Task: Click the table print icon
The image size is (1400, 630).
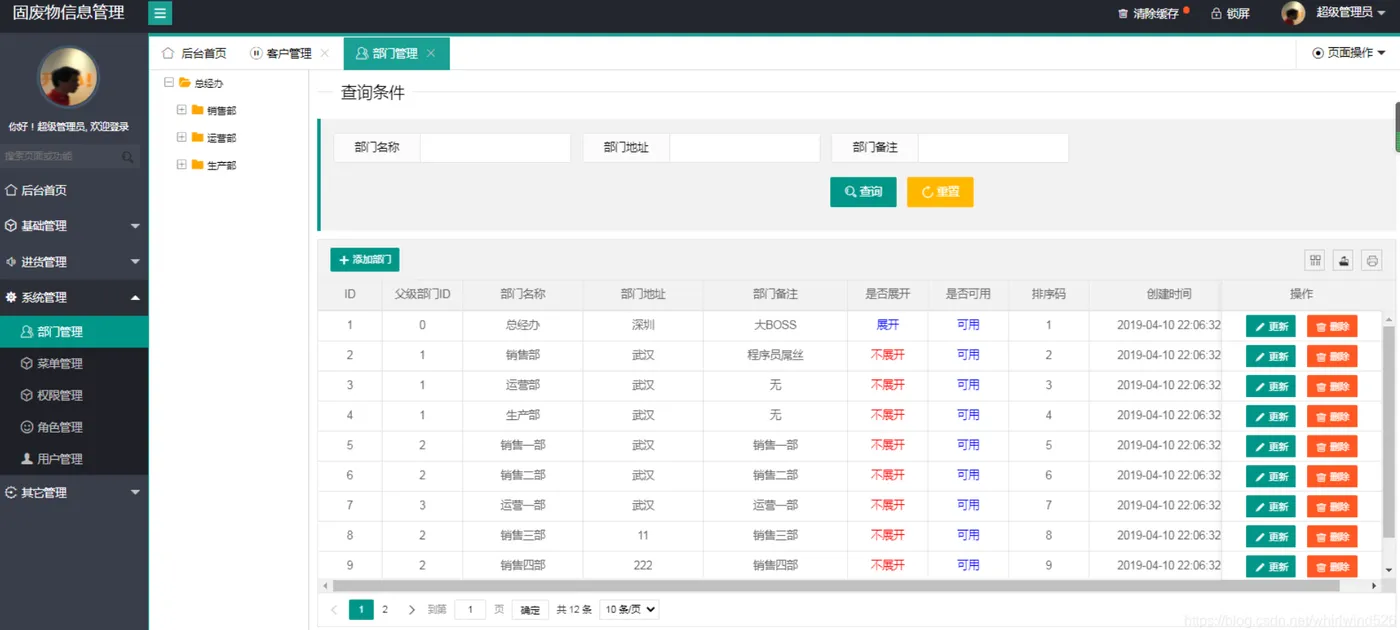Action: click(1372, 260)
